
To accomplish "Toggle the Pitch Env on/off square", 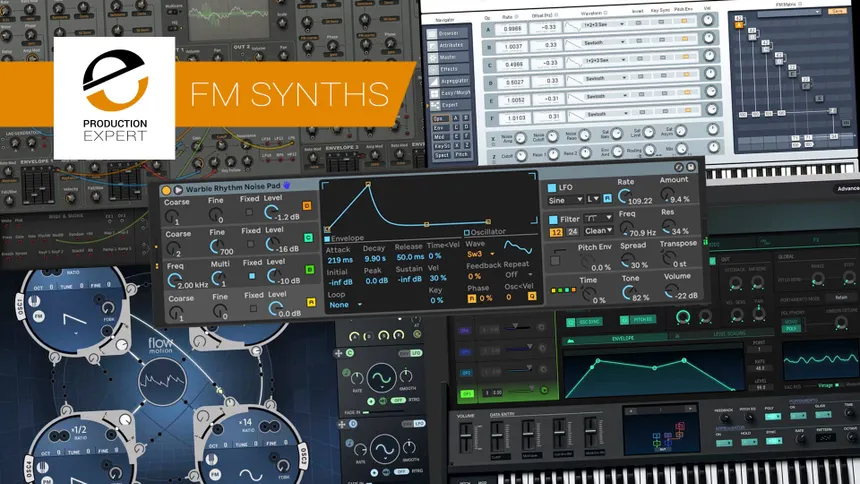I will [556, 261].
